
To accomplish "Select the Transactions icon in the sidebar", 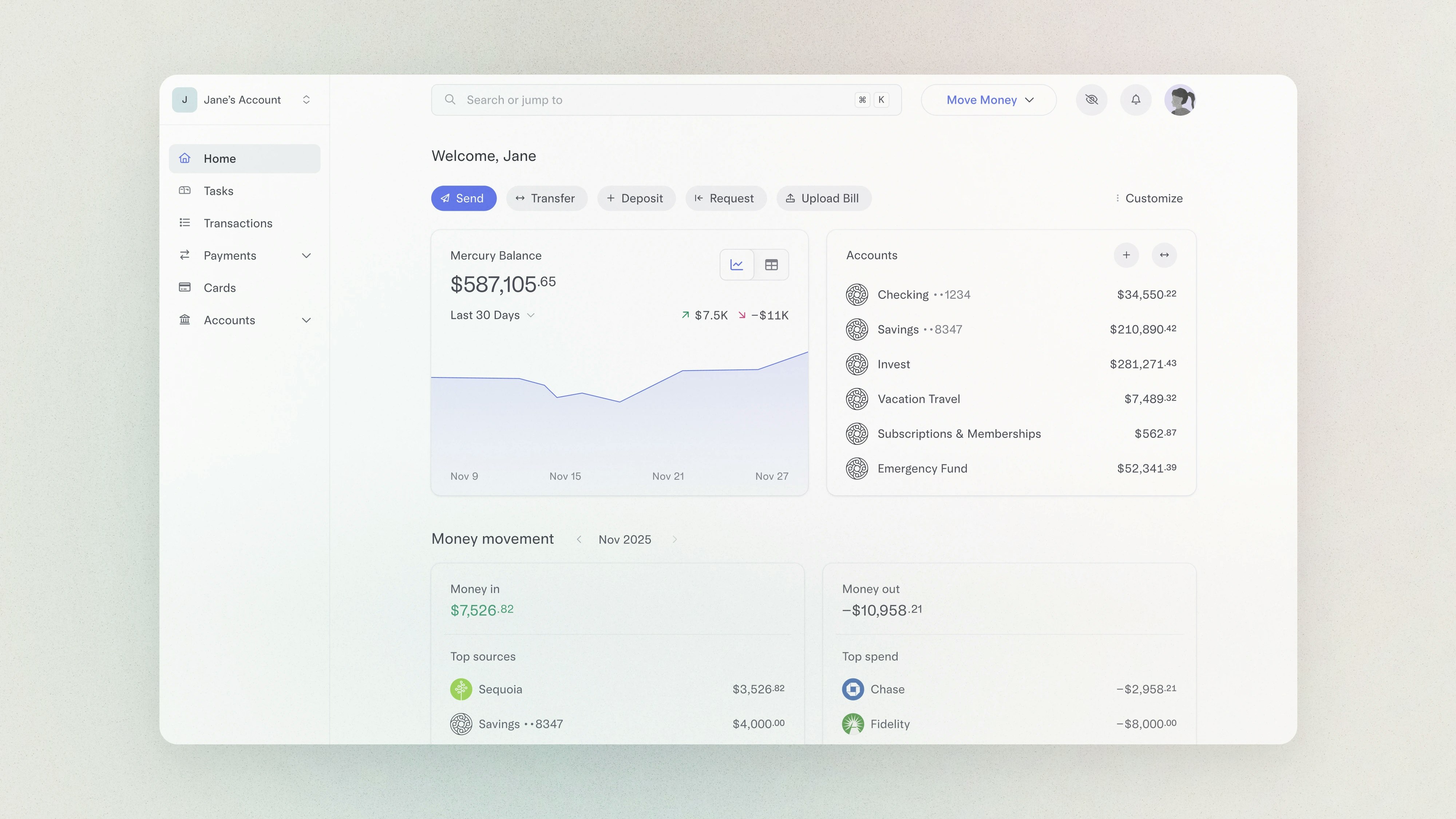I will 185,223.
